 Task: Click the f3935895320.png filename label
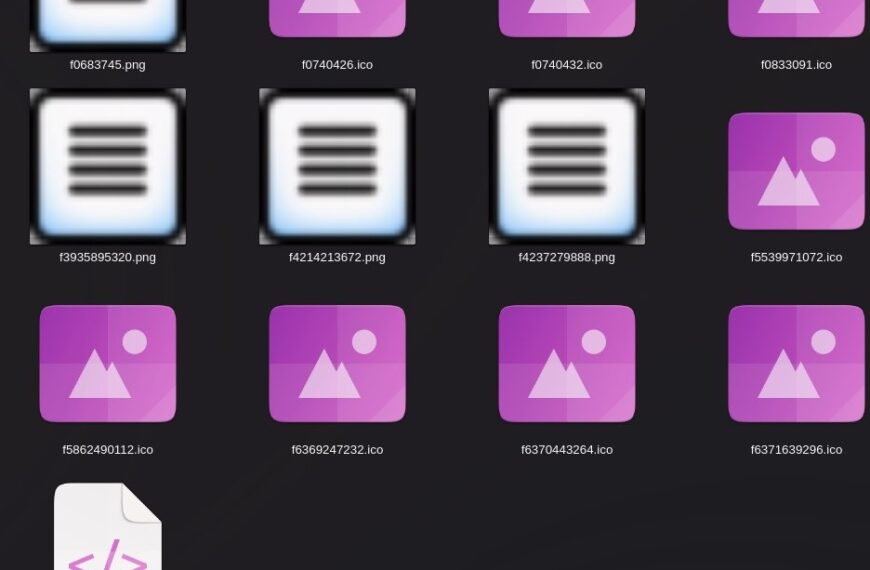tap(108, 257)
